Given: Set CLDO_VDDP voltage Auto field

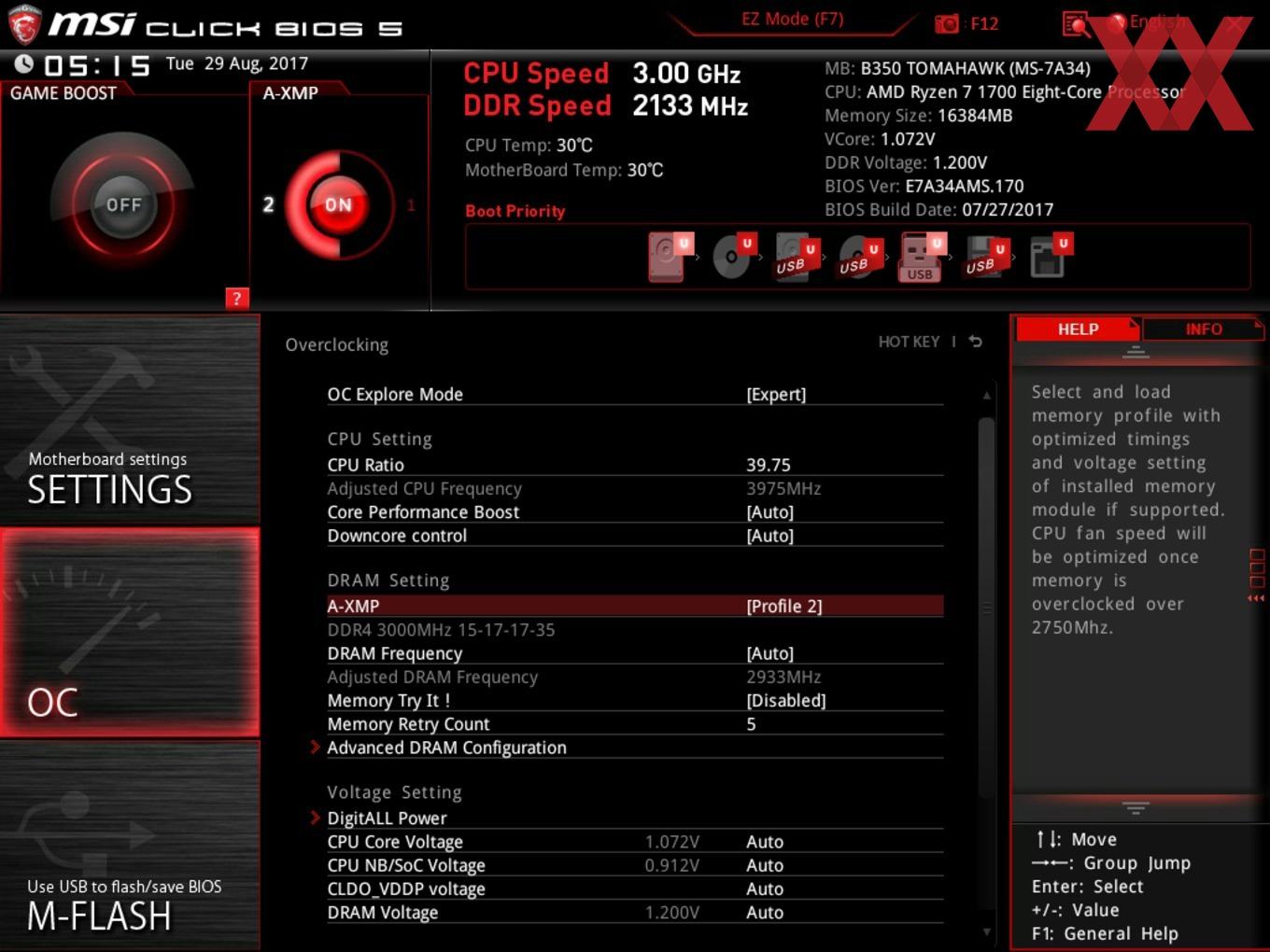Looking at the screenshot, I should click(x=765, y=889).
